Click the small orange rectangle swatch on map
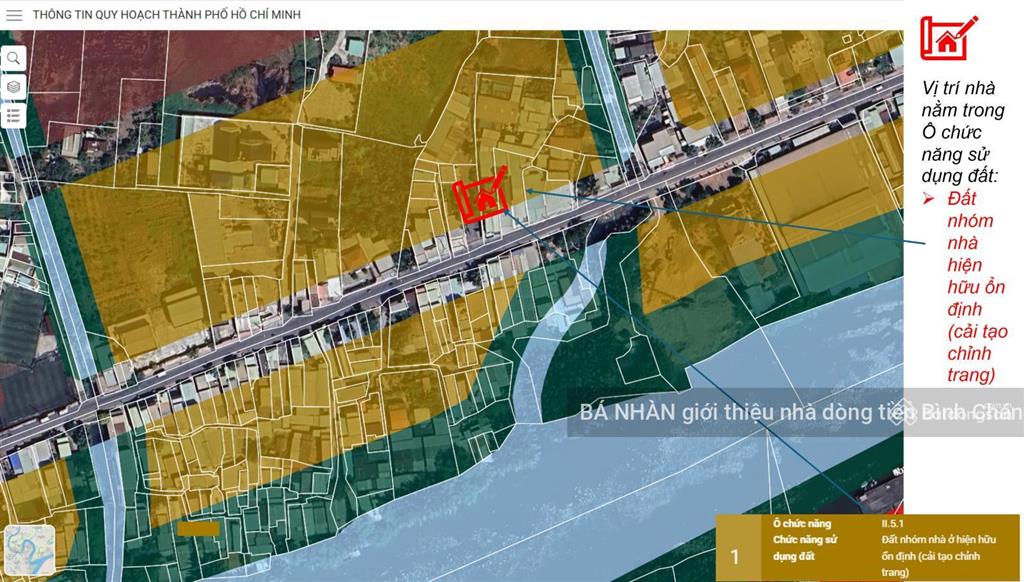The width and height of the screenshot is (1024, 582). click(199, 528)
